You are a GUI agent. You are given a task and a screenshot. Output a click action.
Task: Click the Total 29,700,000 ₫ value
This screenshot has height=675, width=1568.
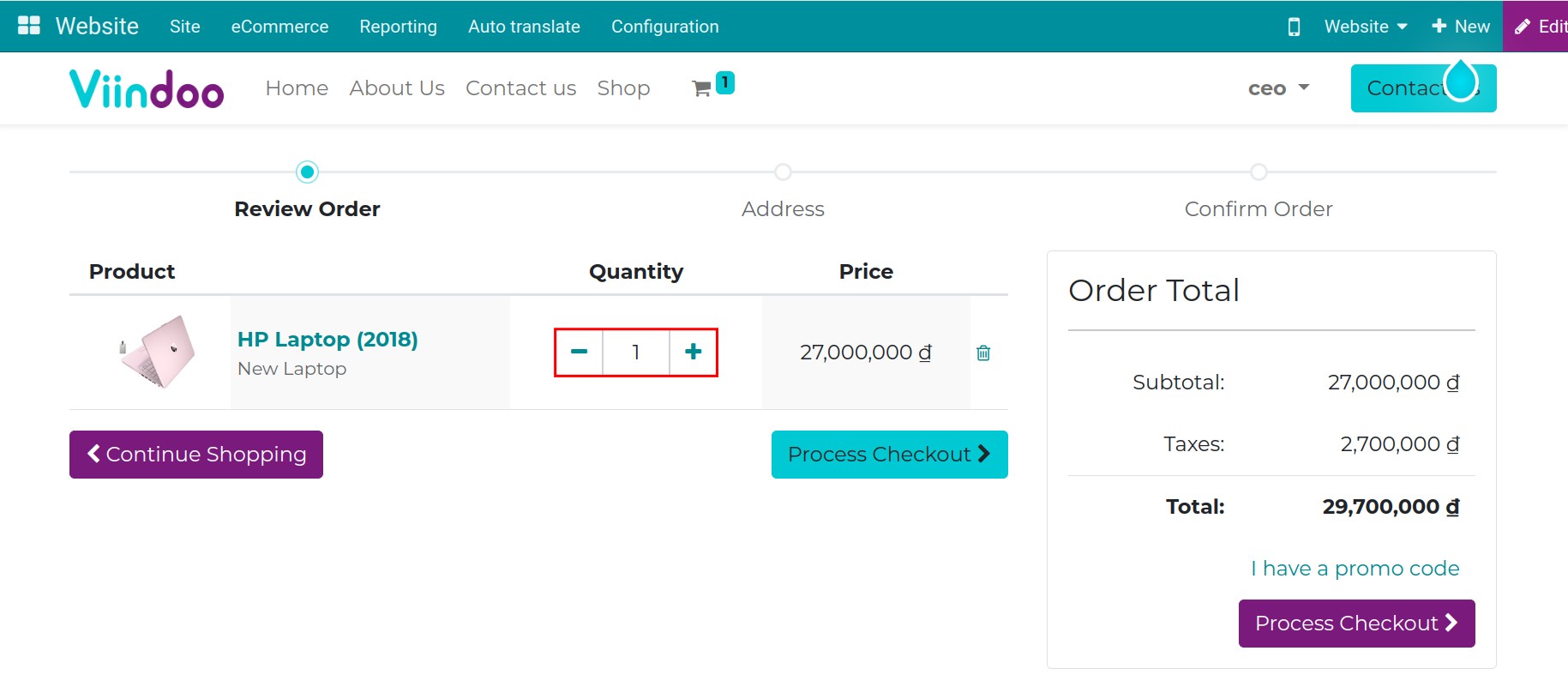1391,507
